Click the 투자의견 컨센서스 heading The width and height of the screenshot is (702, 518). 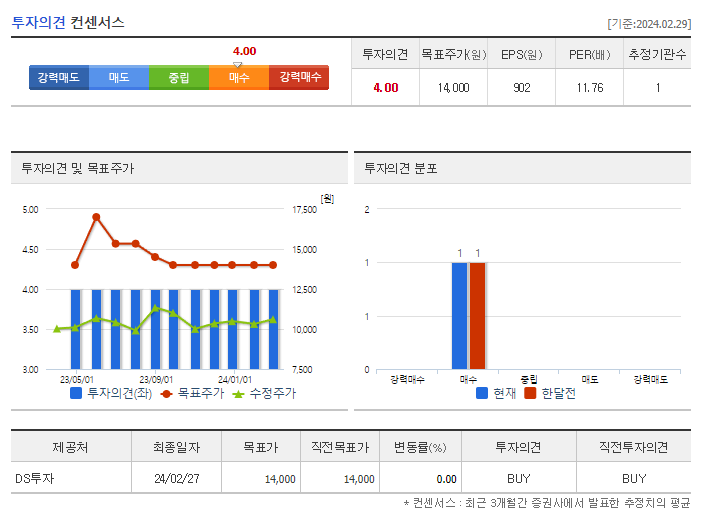tap(68, 22)
